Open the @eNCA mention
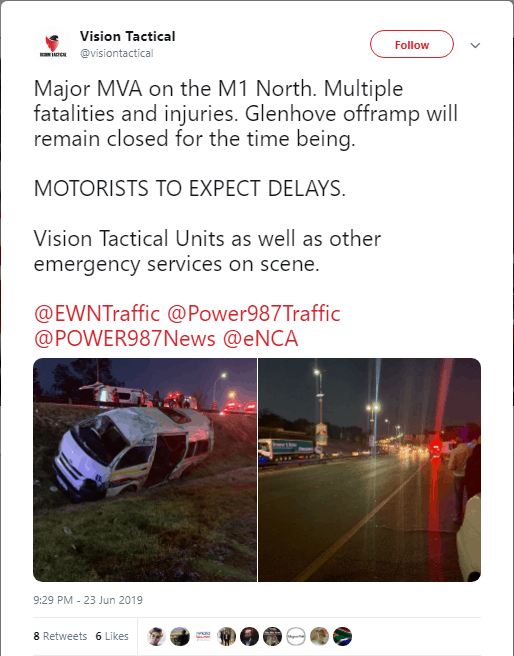514x656 pixels. [260, 338]
